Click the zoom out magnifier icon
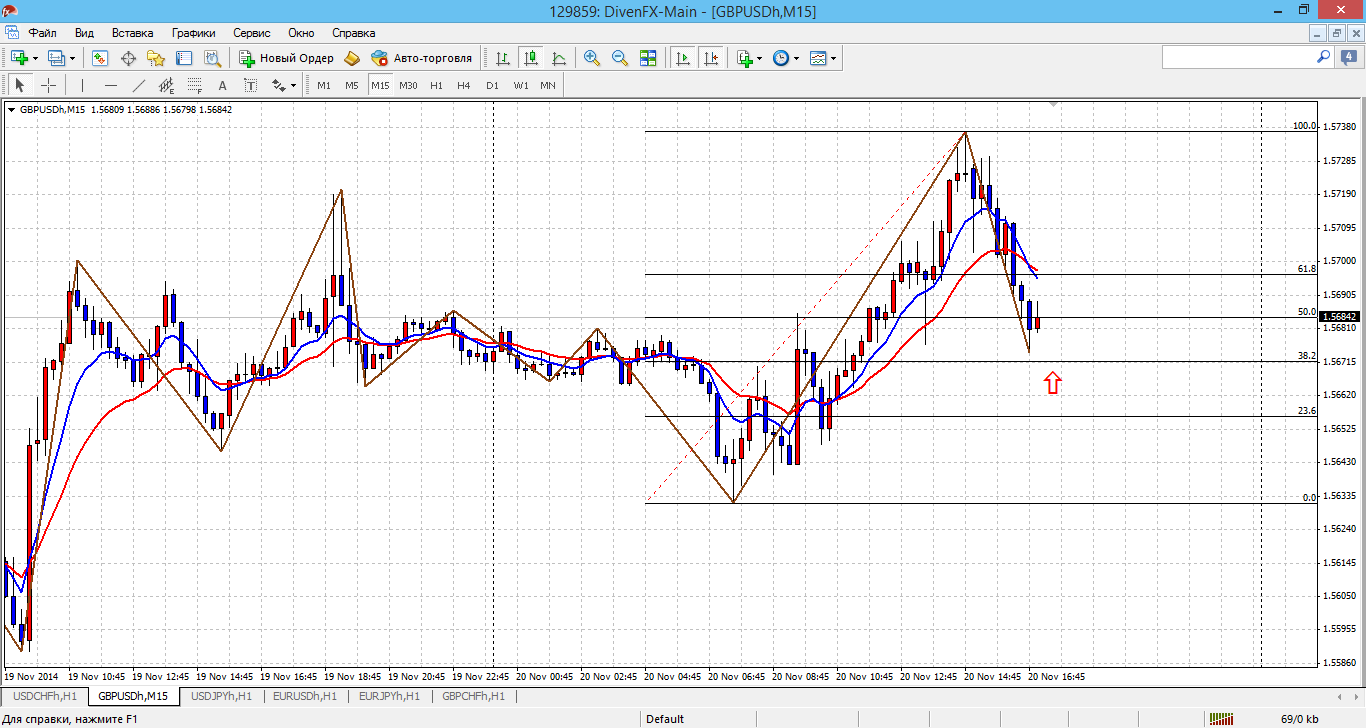 click(x=620, y=58)
